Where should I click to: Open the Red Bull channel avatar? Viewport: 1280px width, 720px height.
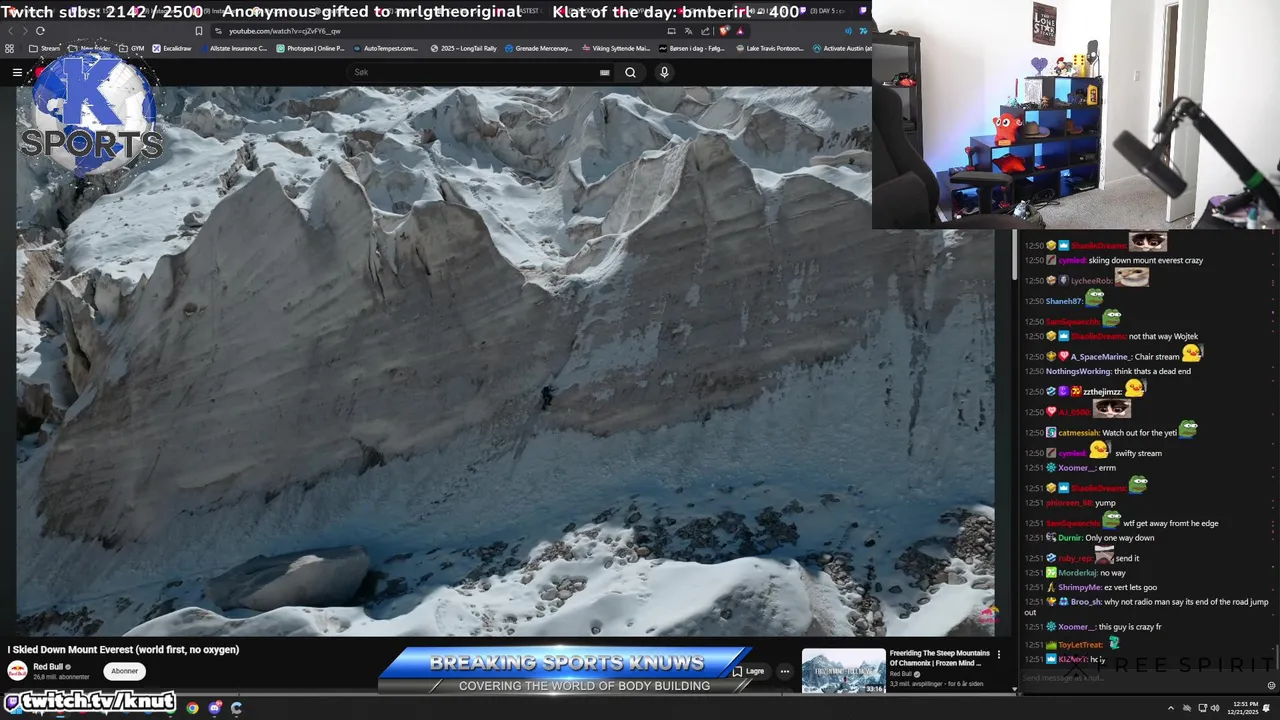coord(17,671)
